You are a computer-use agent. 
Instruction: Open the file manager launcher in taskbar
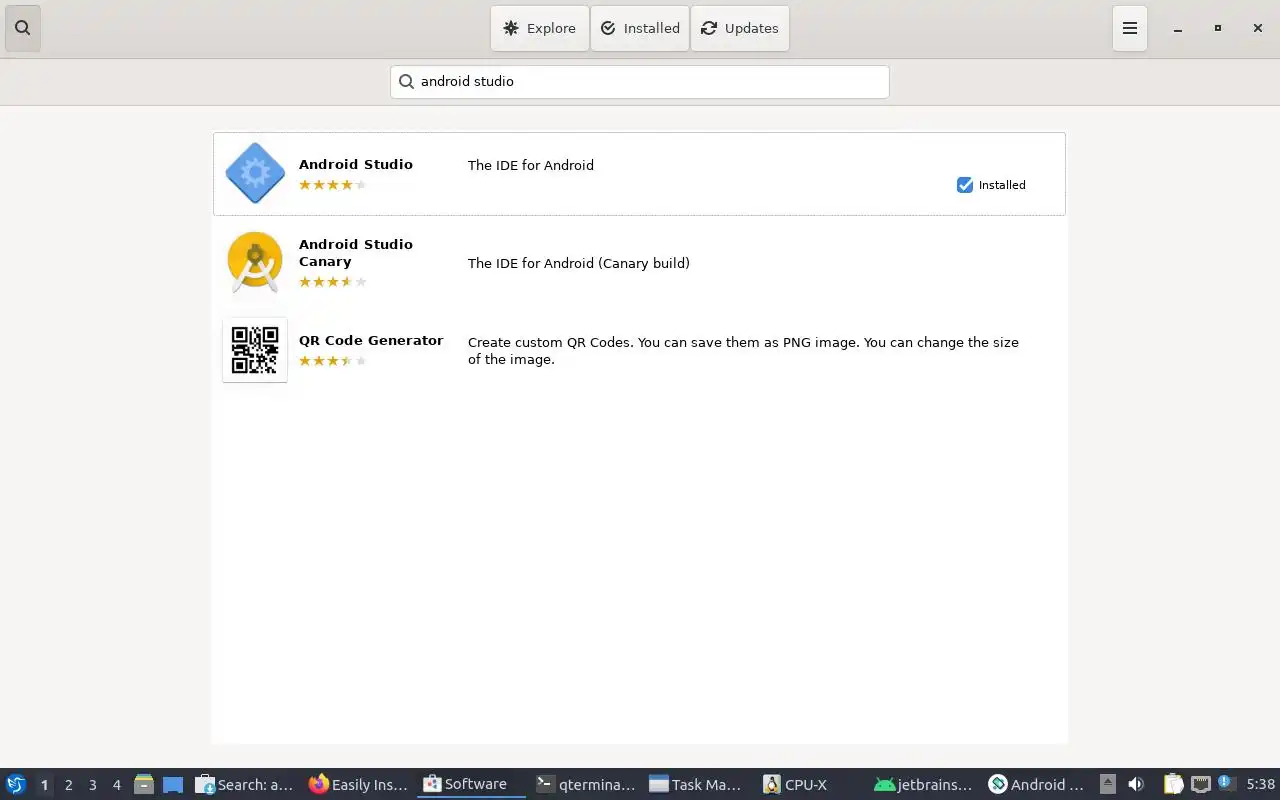pos(144,785)
